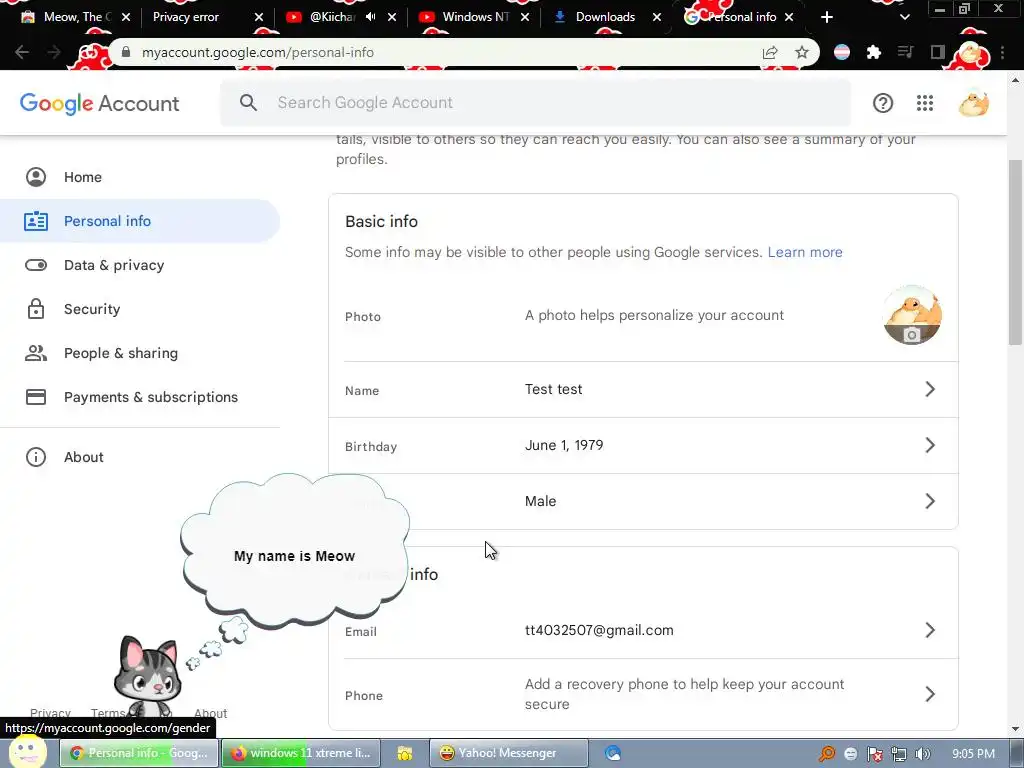The width and height of the screenshot is (1024, 768).
Task: Open the Chrome extensions puzzle icon
Action: [x=873, y=52]
